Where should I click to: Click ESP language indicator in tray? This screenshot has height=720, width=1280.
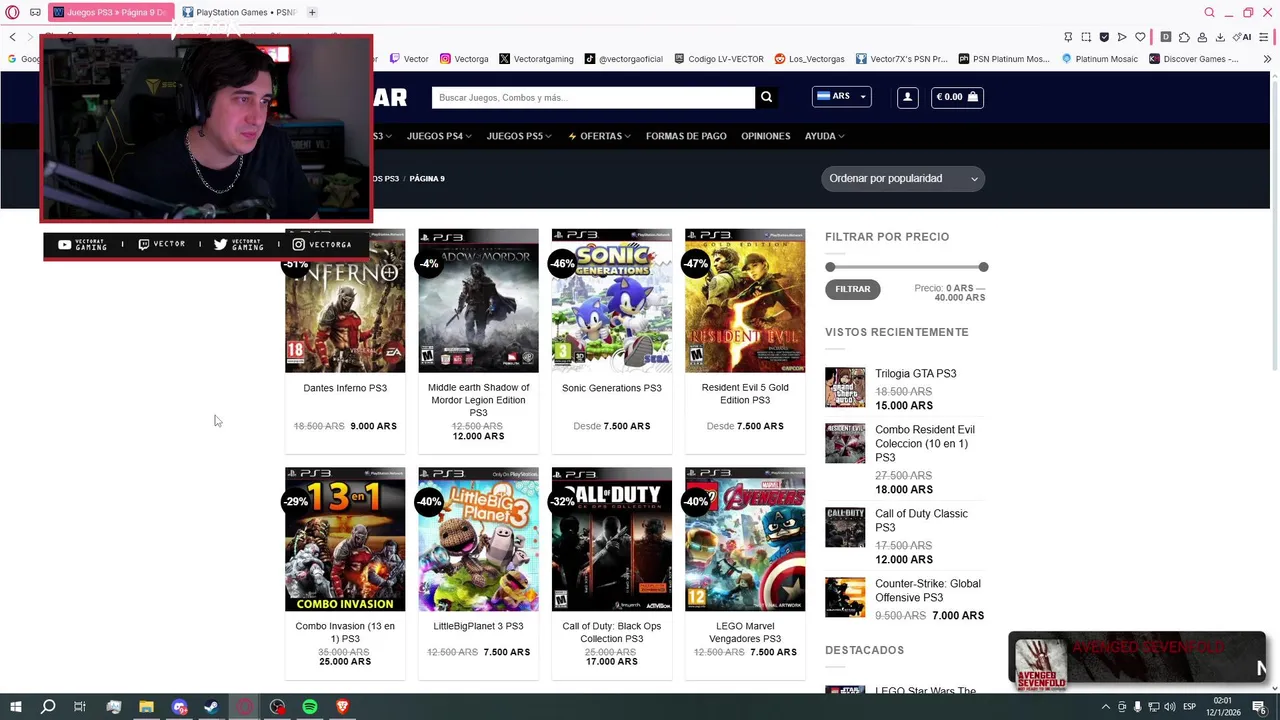(x=1189, y=707)
